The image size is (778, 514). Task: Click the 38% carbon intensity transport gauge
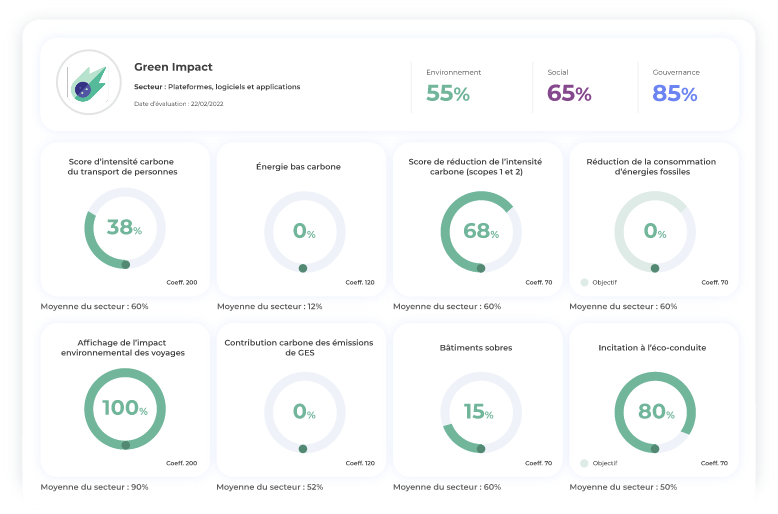125,229
